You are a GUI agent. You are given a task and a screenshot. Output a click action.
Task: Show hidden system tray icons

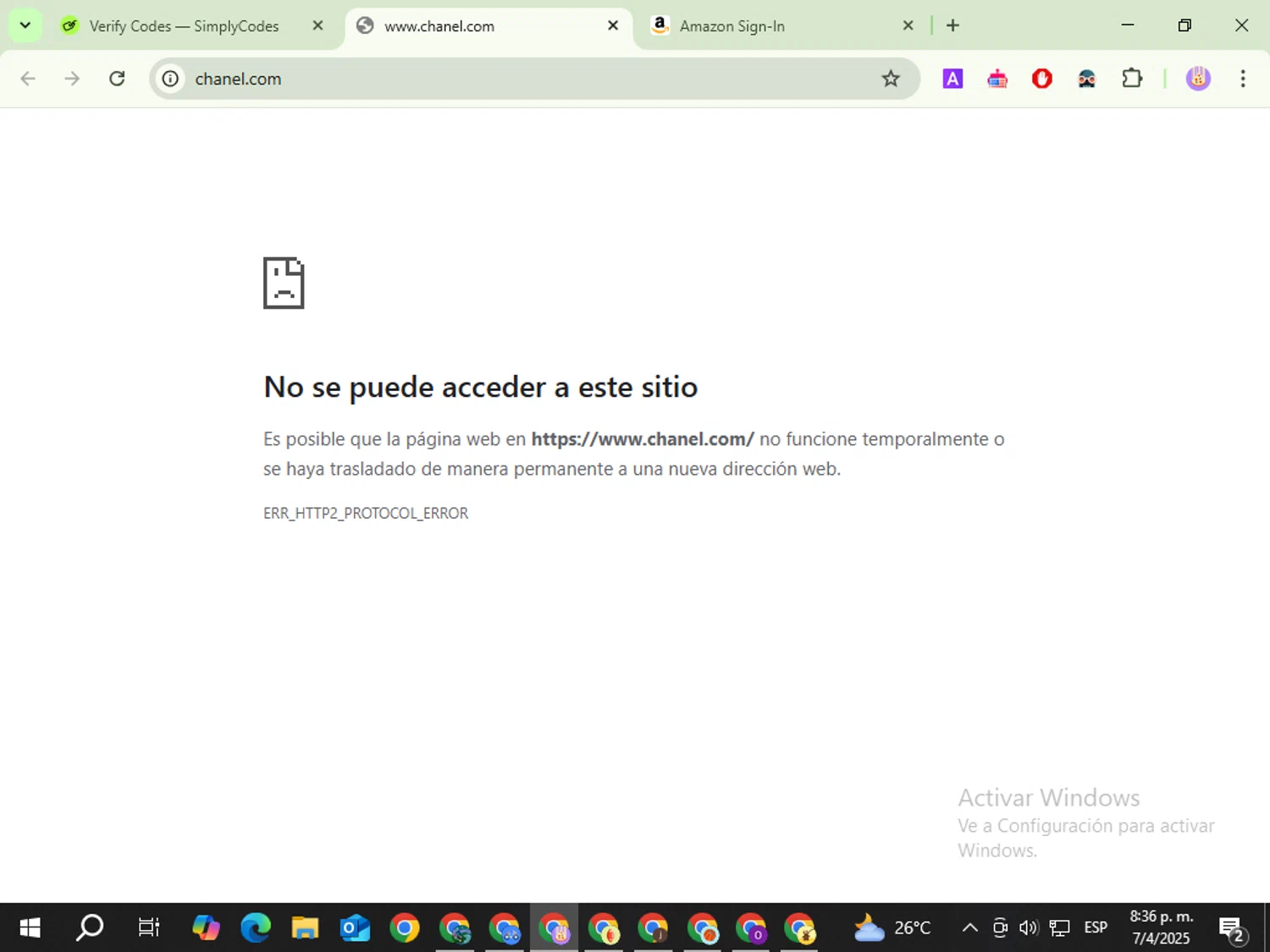pyautogui.click(x=970, y=928)
